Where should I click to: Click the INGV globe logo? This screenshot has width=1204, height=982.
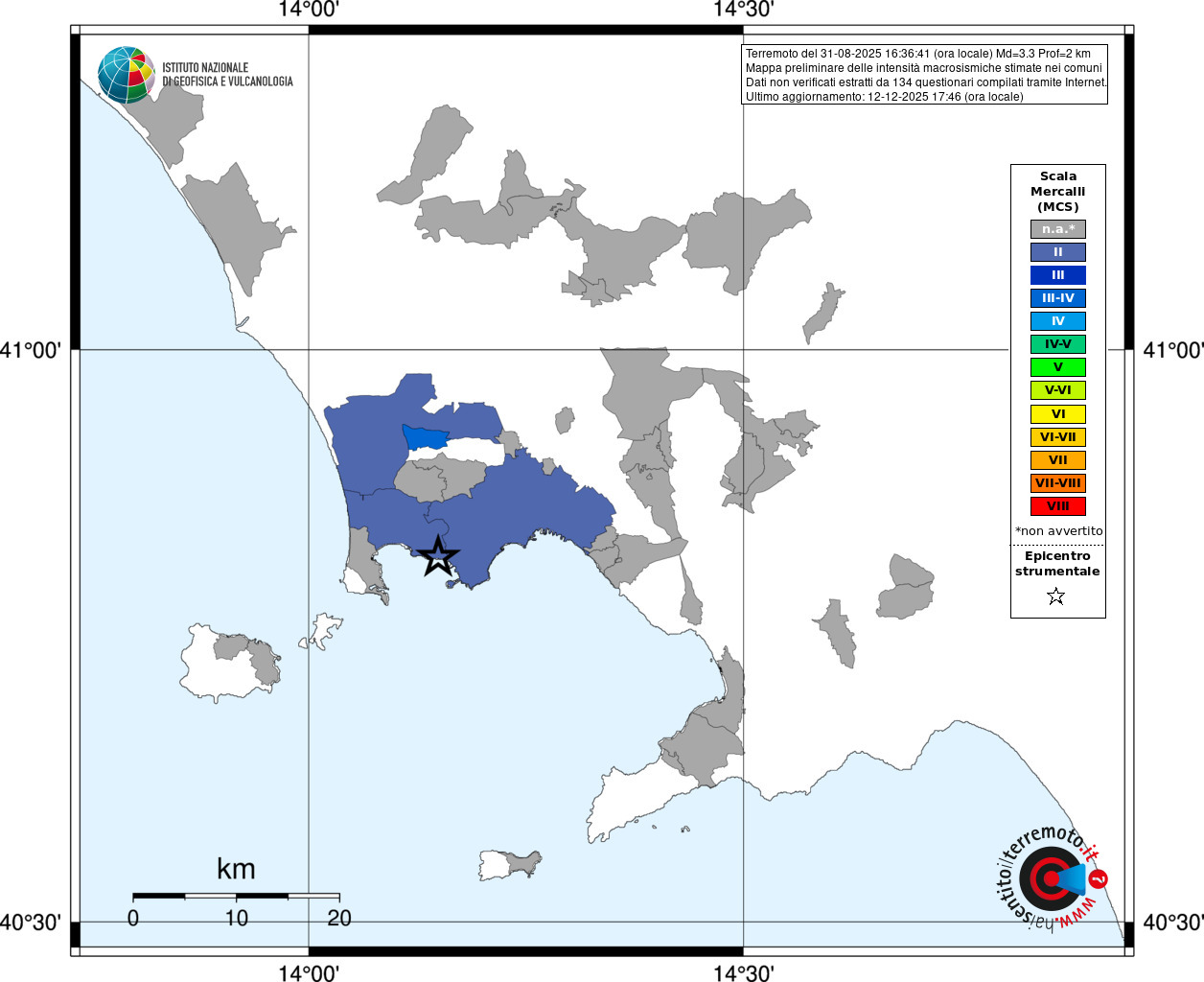(x=126, y=75)
